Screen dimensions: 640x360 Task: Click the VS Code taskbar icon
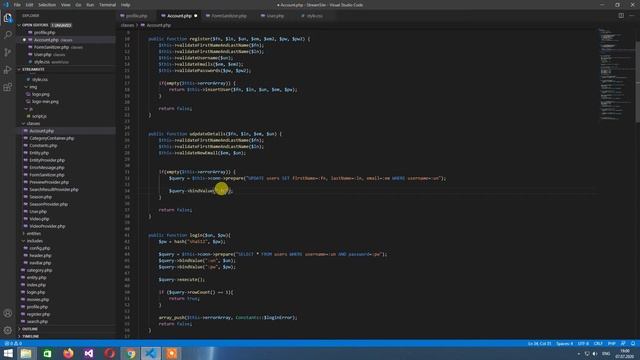[151, 353]
